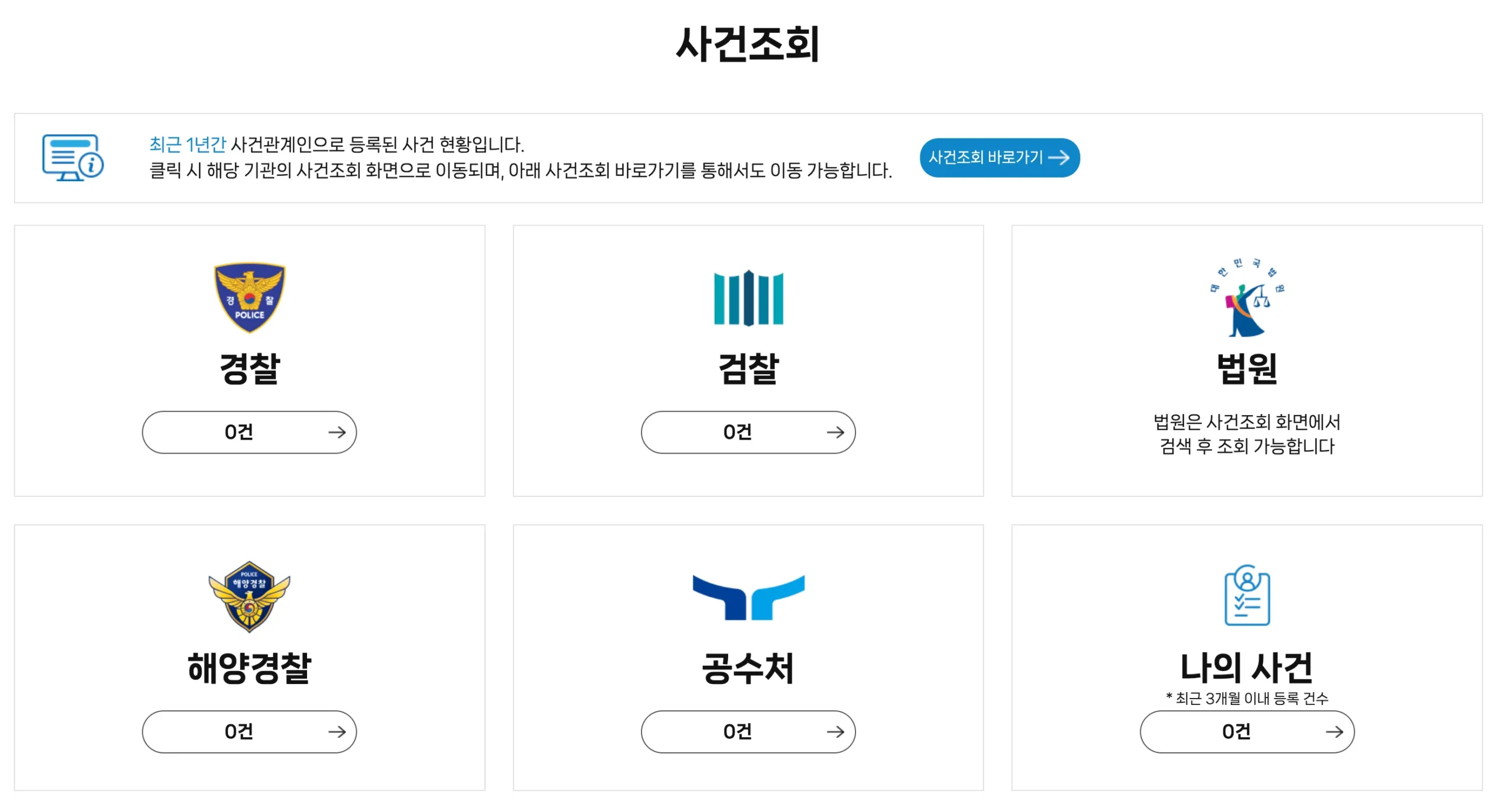Viewport: 1497px width, 812px height.
Task: Select the 경찰 heading text
Action: (x=250, y=369)
